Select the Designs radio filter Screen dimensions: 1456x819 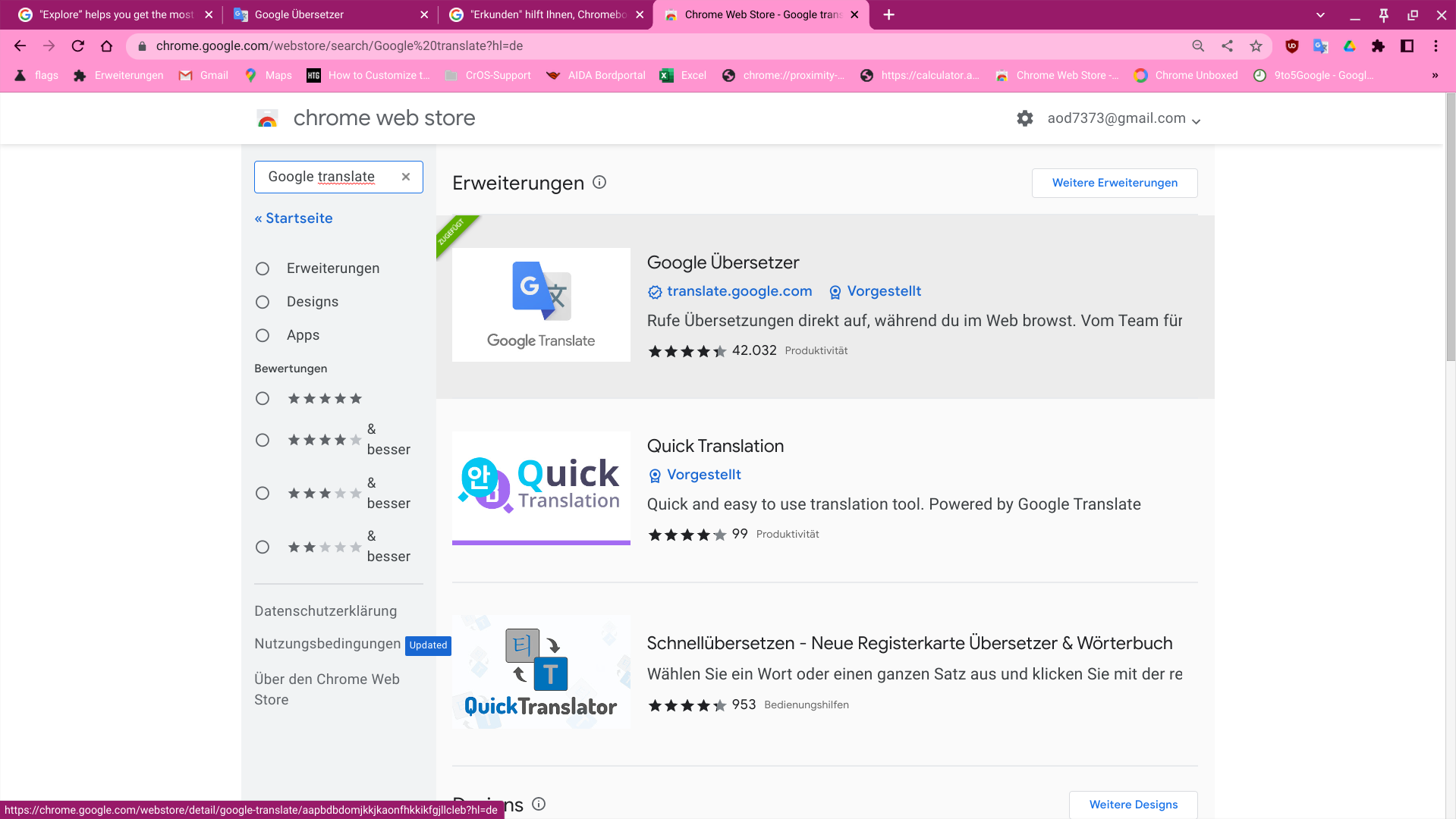coord(263,303)
